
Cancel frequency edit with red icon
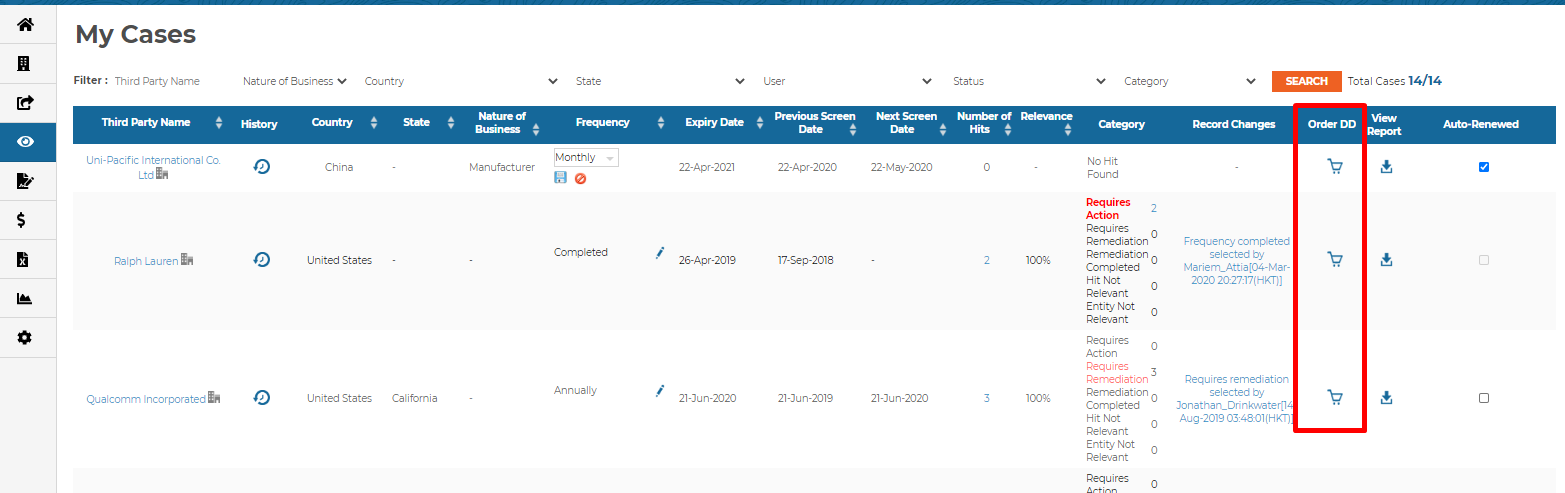(x=580, y=178)
